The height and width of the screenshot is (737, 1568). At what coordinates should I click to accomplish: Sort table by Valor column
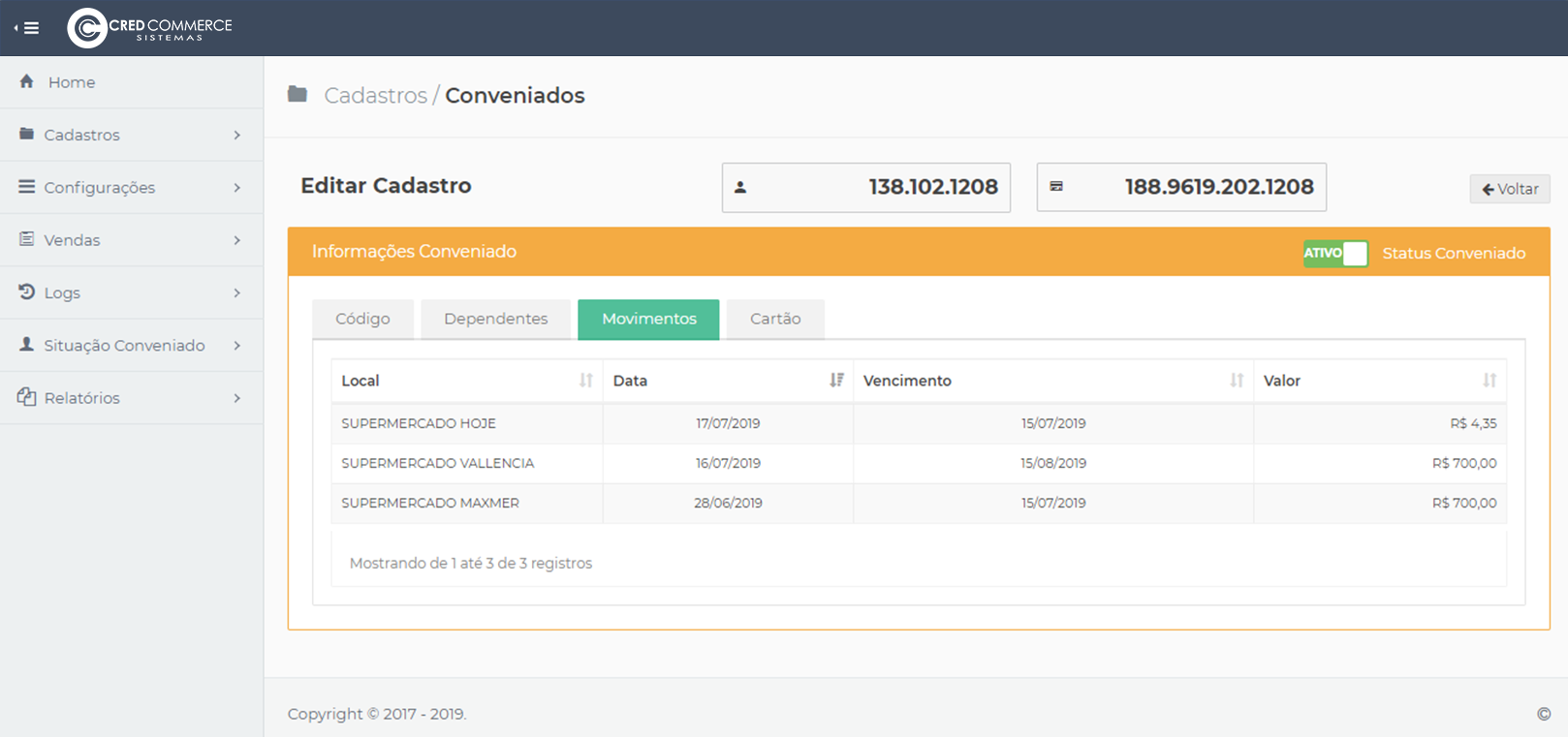(1490, 381)
